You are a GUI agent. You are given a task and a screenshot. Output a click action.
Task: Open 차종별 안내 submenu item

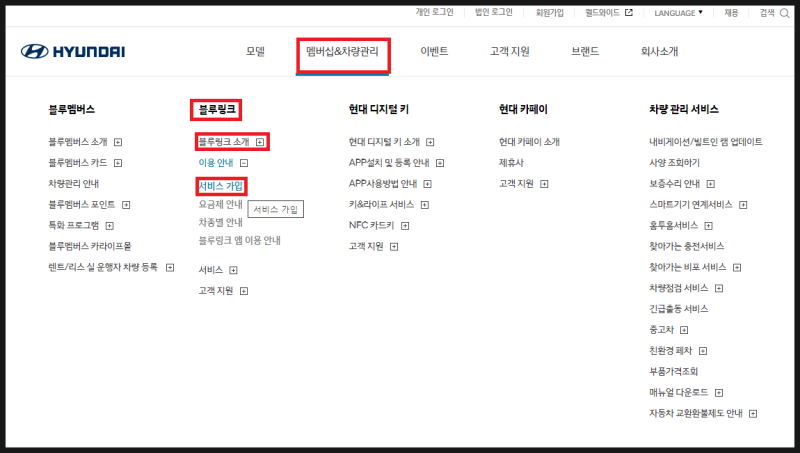pyautogui.click(x=220, y=222)
